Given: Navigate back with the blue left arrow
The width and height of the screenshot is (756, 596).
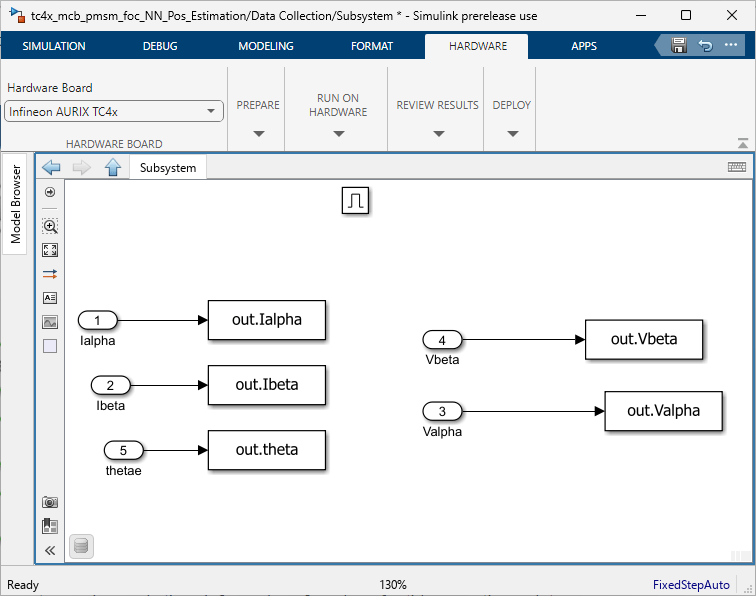Looking at the screenshot, I should point(52,168).
